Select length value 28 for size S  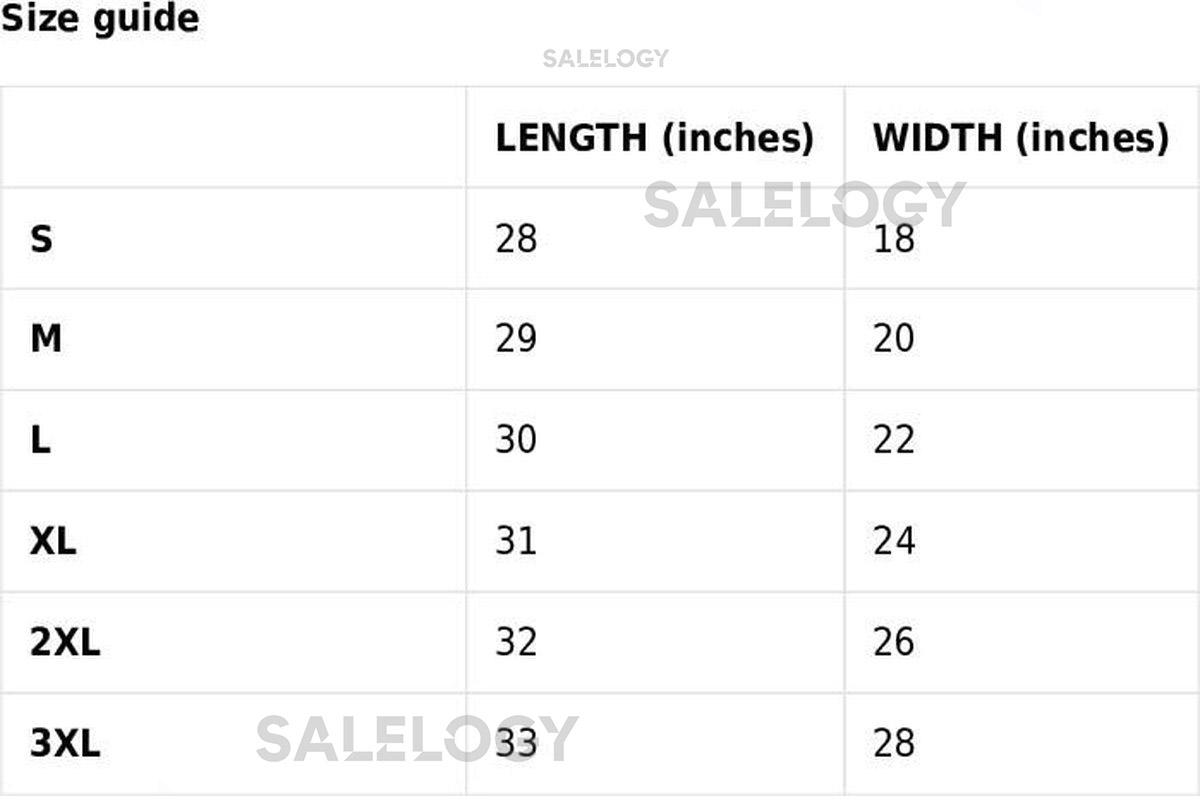[x=516, y=239]
